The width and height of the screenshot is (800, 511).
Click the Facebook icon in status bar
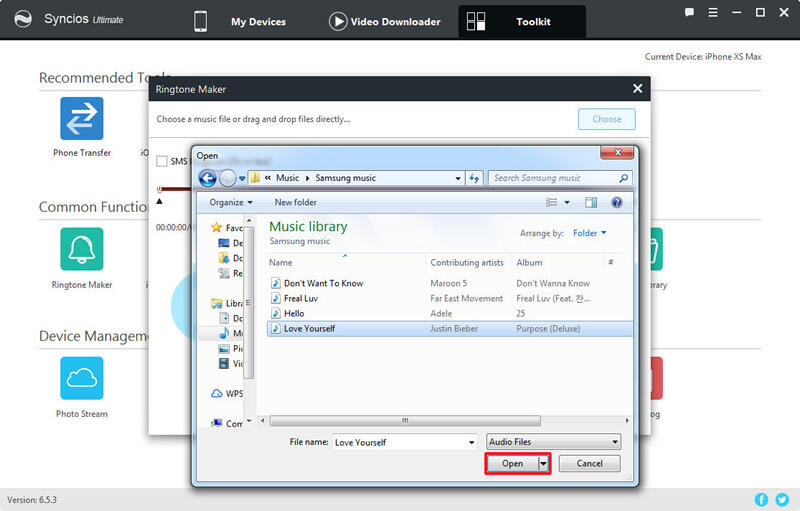pyautogui.click(x=762, y=499)
